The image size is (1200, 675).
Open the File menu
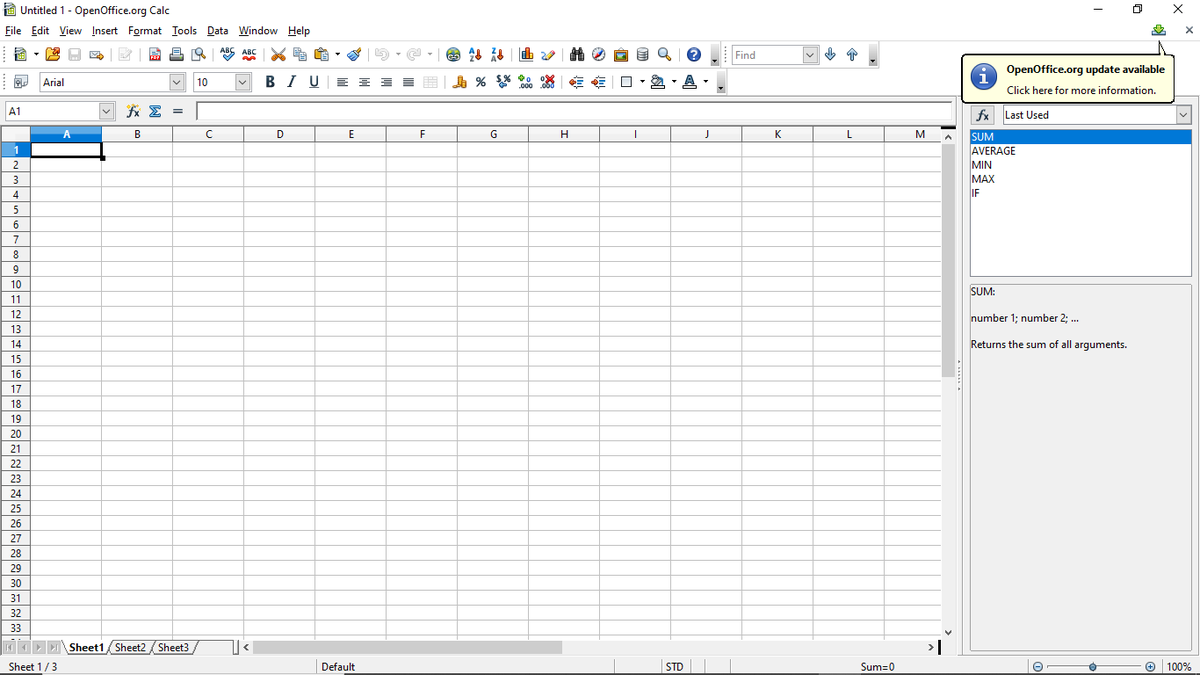coord(13,31)
